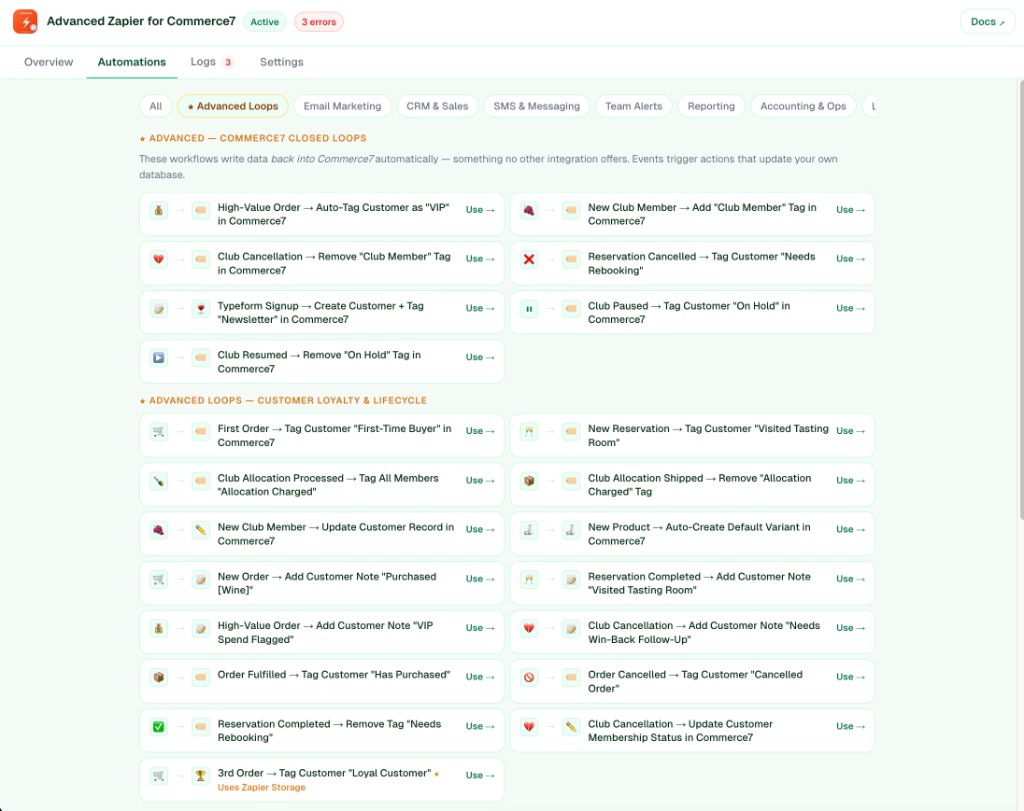Click trophy icon on 3rd Order Loyal Customer card
This screenshot has height=811, width=1024.
(x=200, y=776)
